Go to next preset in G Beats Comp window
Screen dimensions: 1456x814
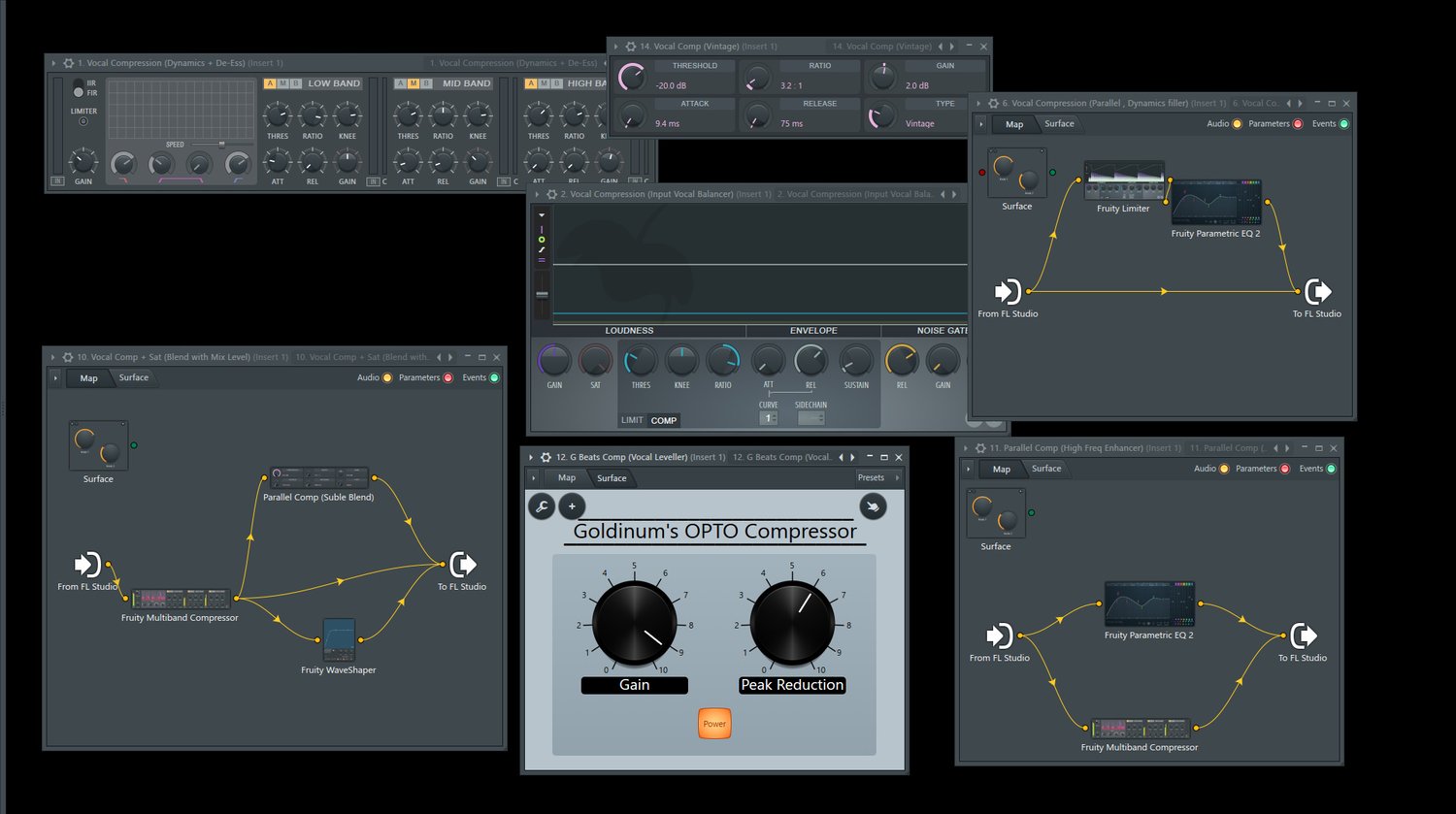[x=853, y=457]
